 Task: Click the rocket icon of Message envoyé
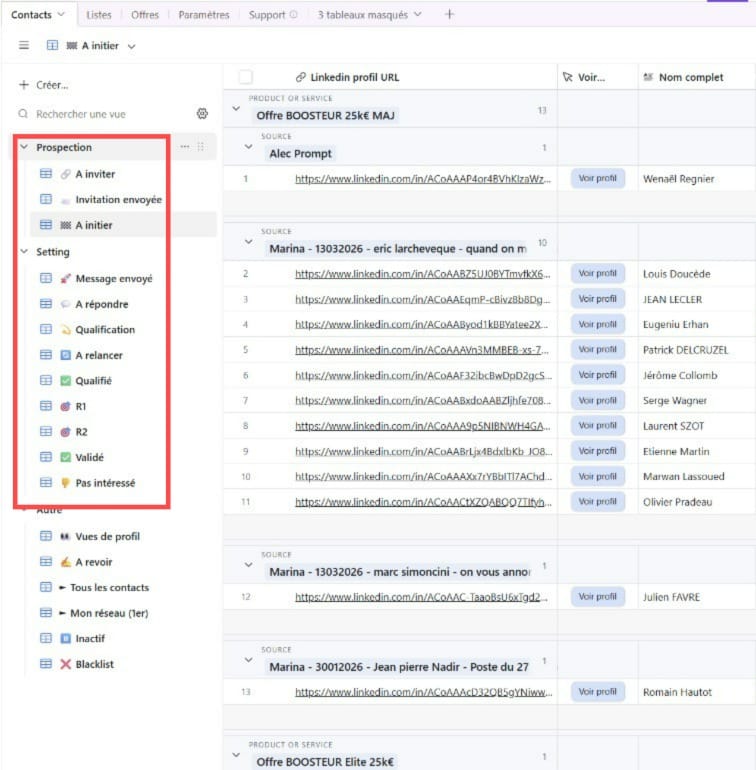pos(65,278)
